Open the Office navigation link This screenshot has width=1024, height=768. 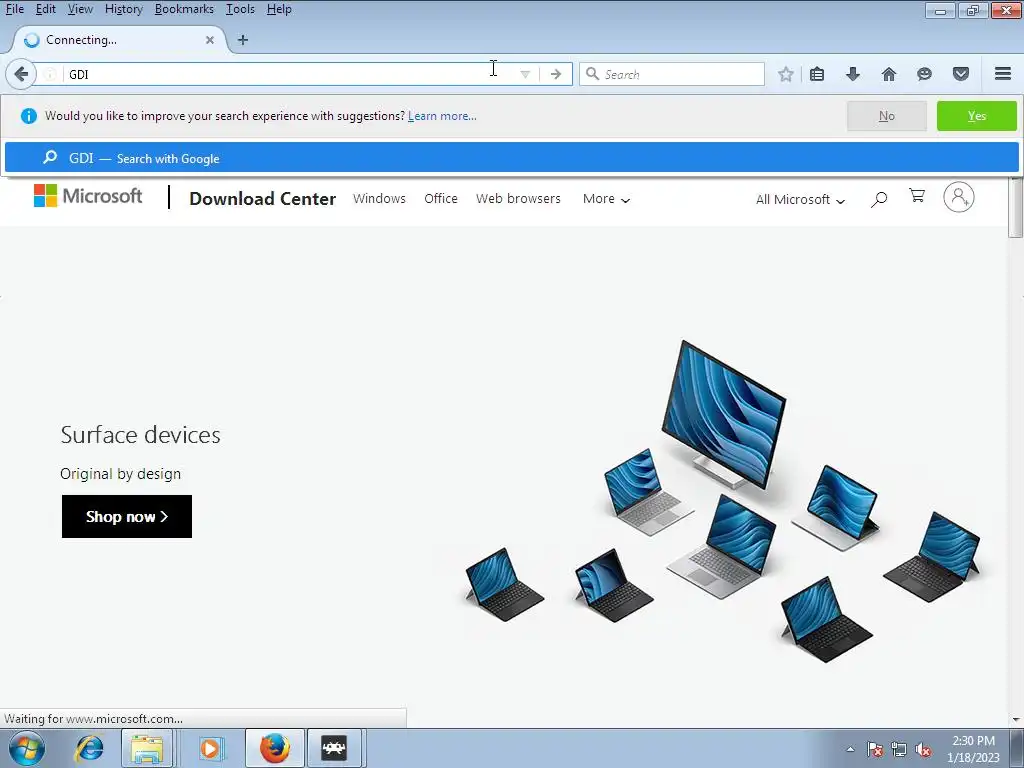441,199
